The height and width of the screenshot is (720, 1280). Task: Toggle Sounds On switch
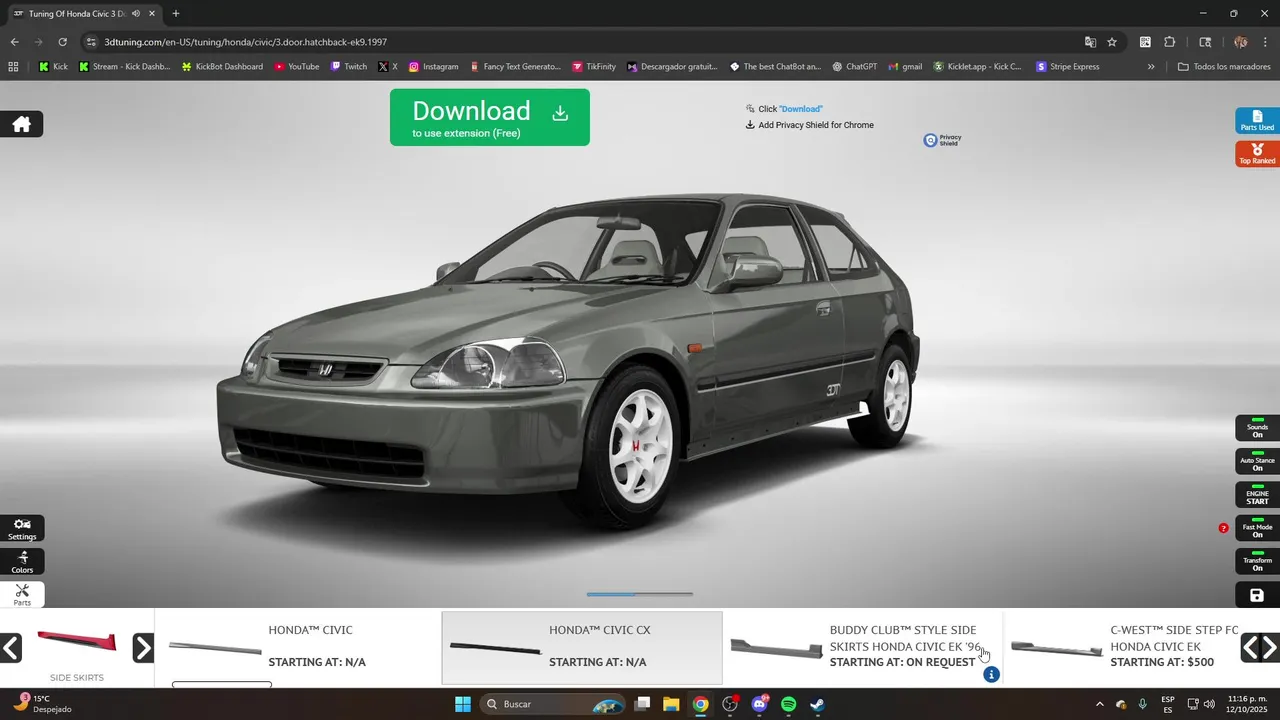pos(1257,428)
